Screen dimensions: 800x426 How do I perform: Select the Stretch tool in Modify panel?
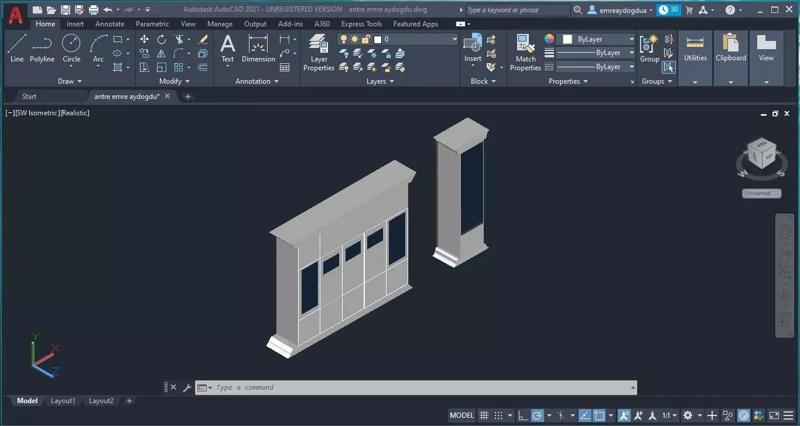(144, 67)
